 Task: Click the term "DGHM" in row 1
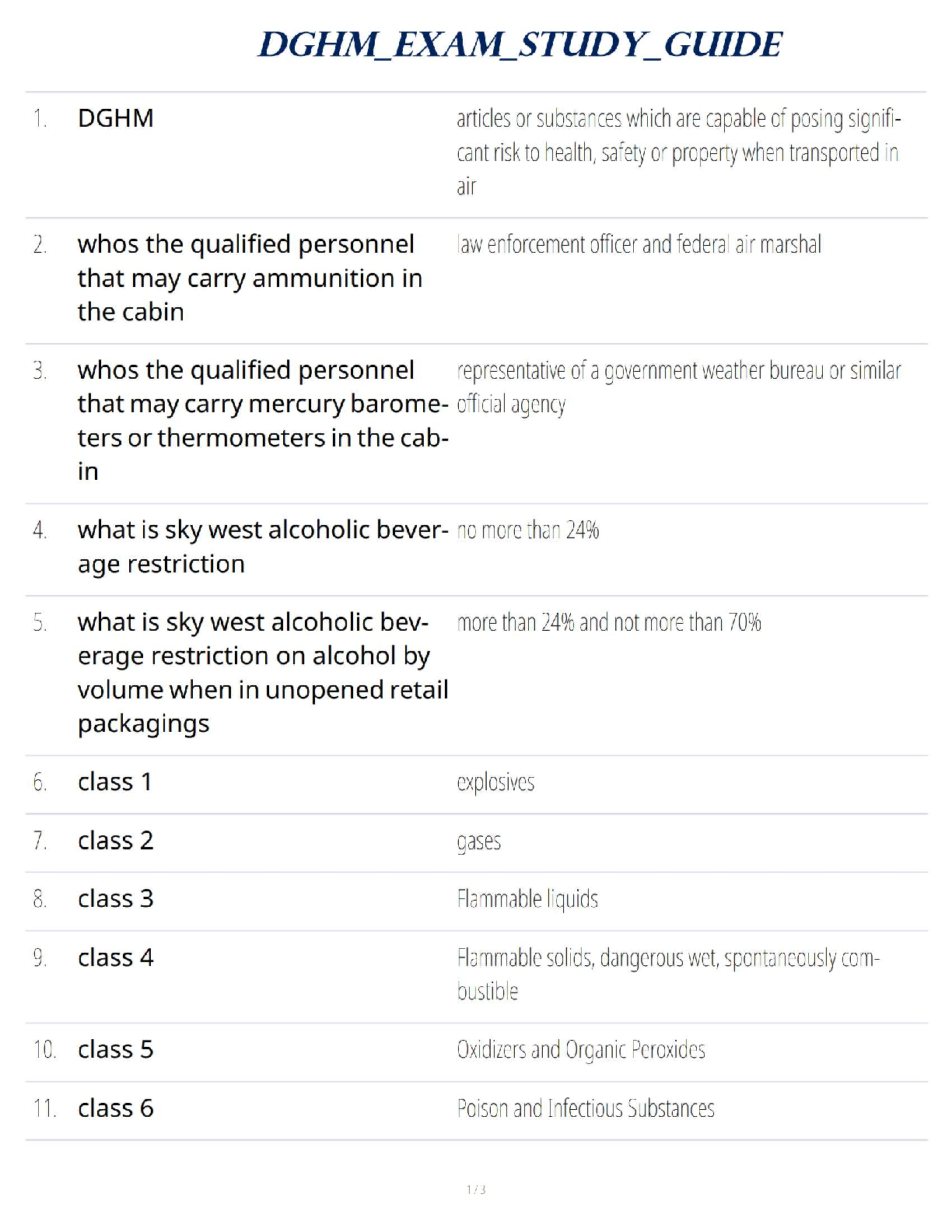[x=115, y=118]
